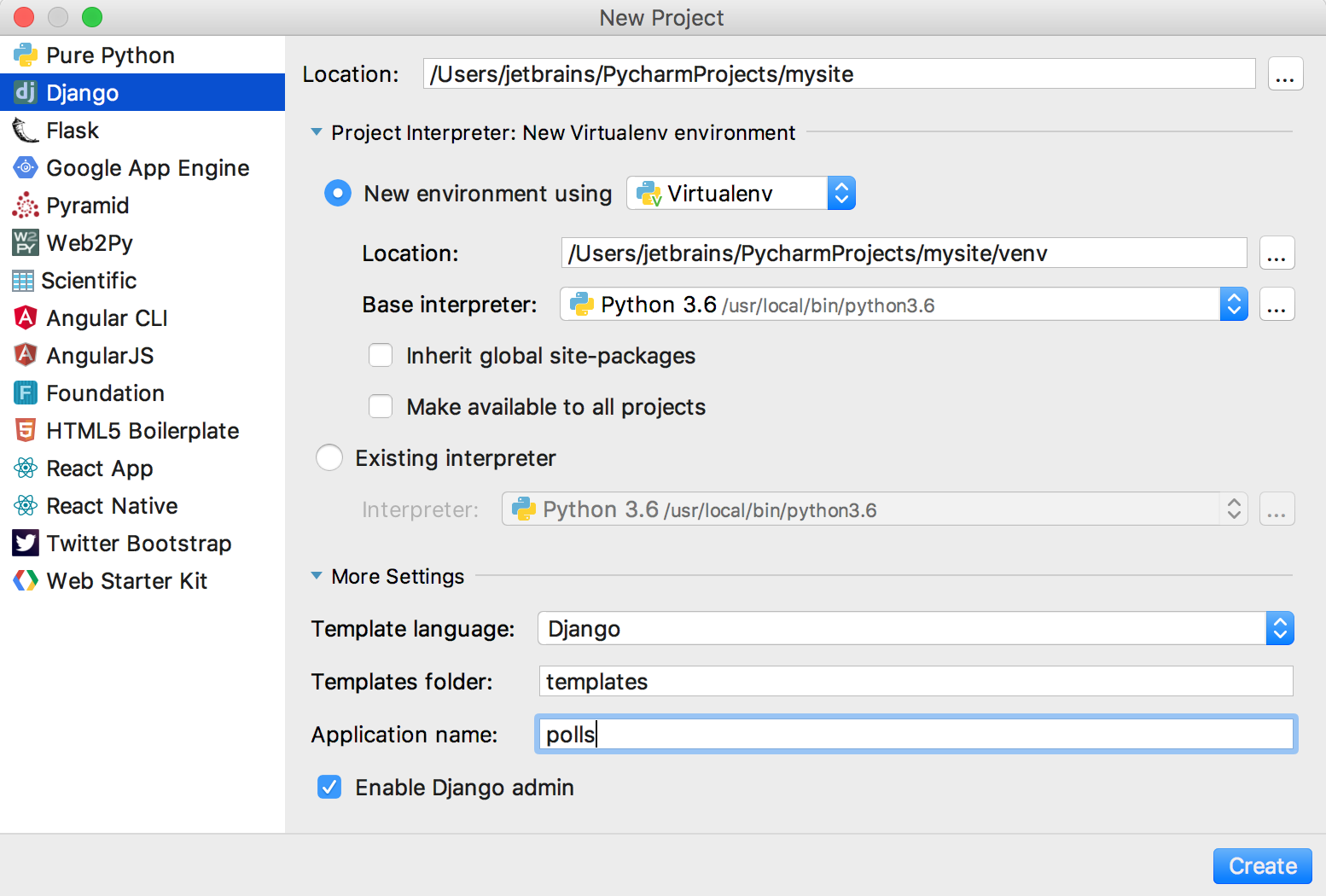This screenshot has height=896, width=1326.
Task: Open the Template language dropdown
Action: [x=916, y=629]
